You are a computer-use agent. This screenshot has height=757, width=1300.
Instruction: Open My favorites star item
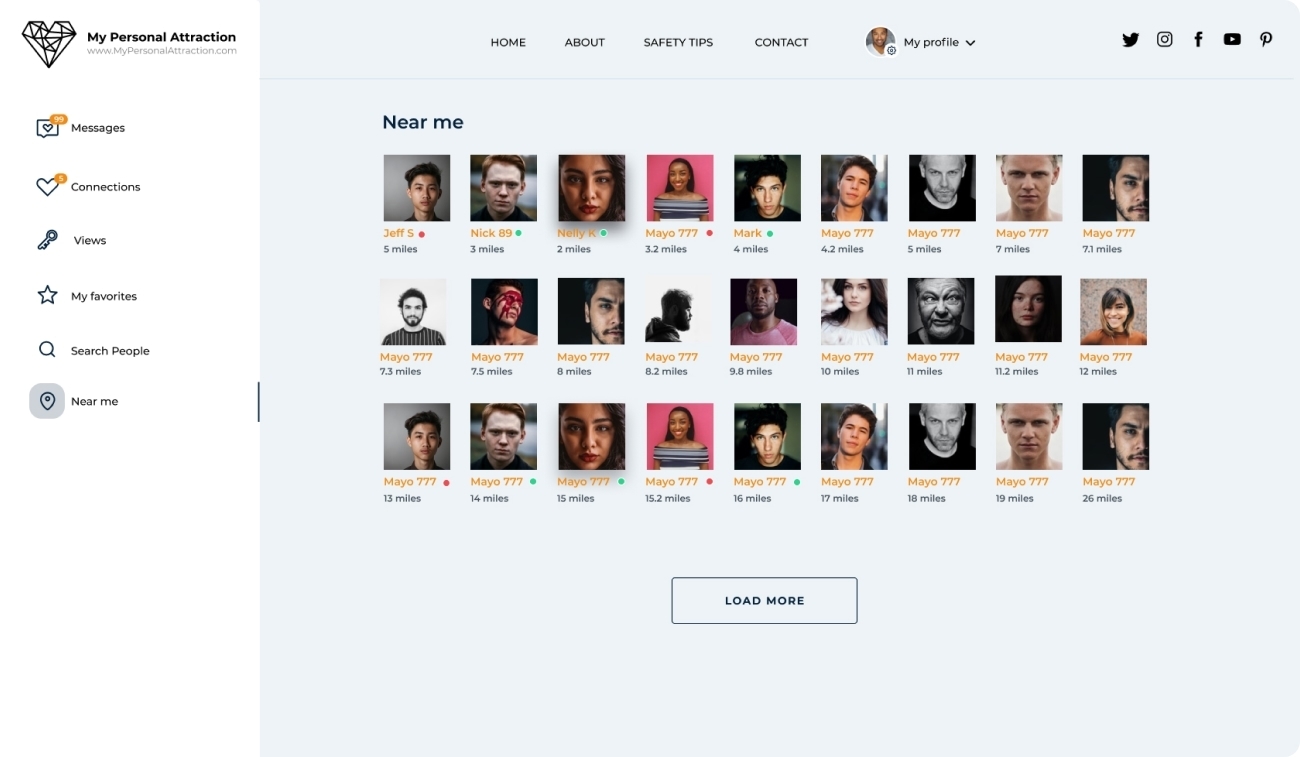point(87,296)
